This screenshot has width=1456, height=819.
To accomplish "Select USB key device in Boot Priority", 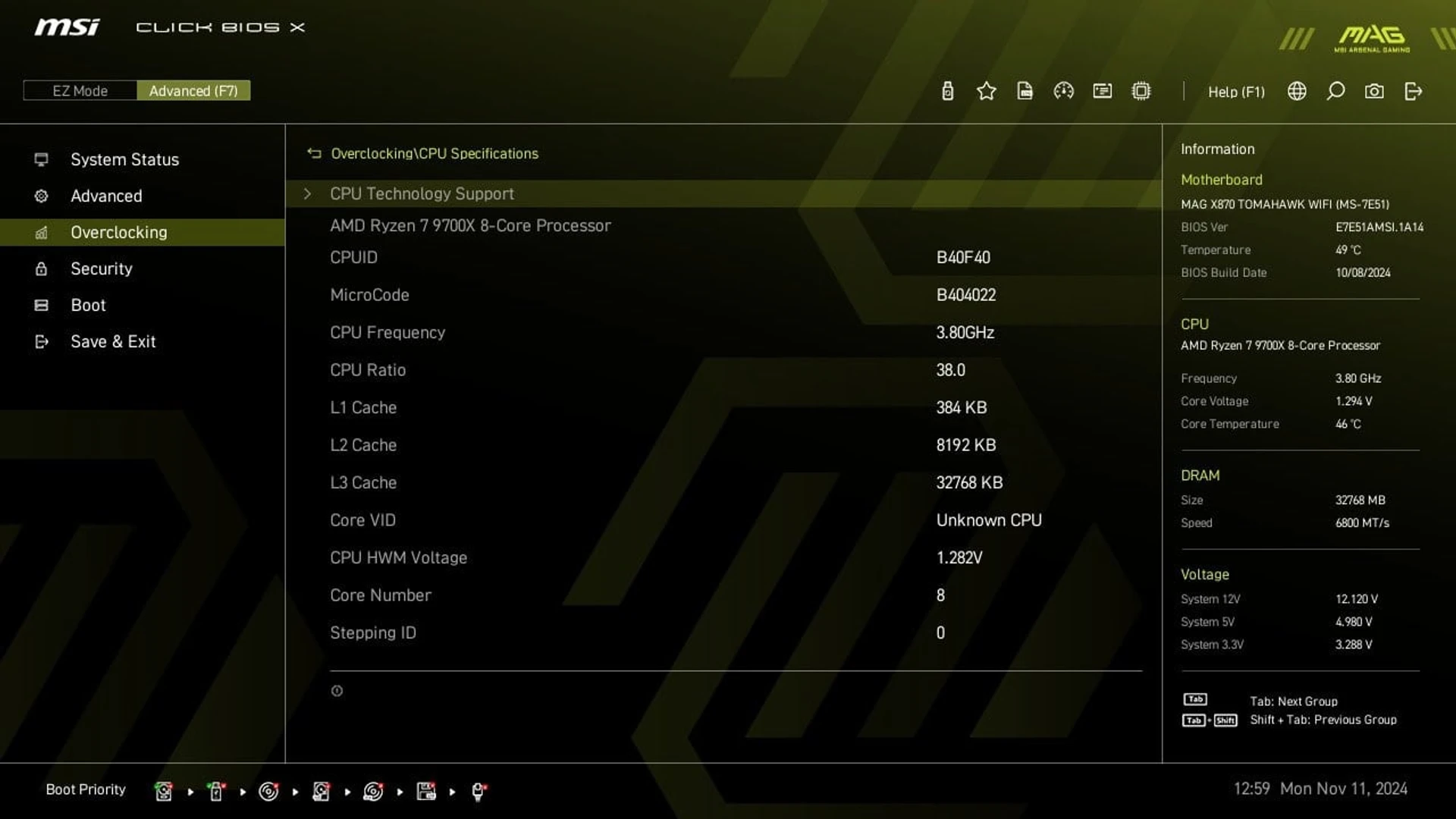I will pos(216,791).
